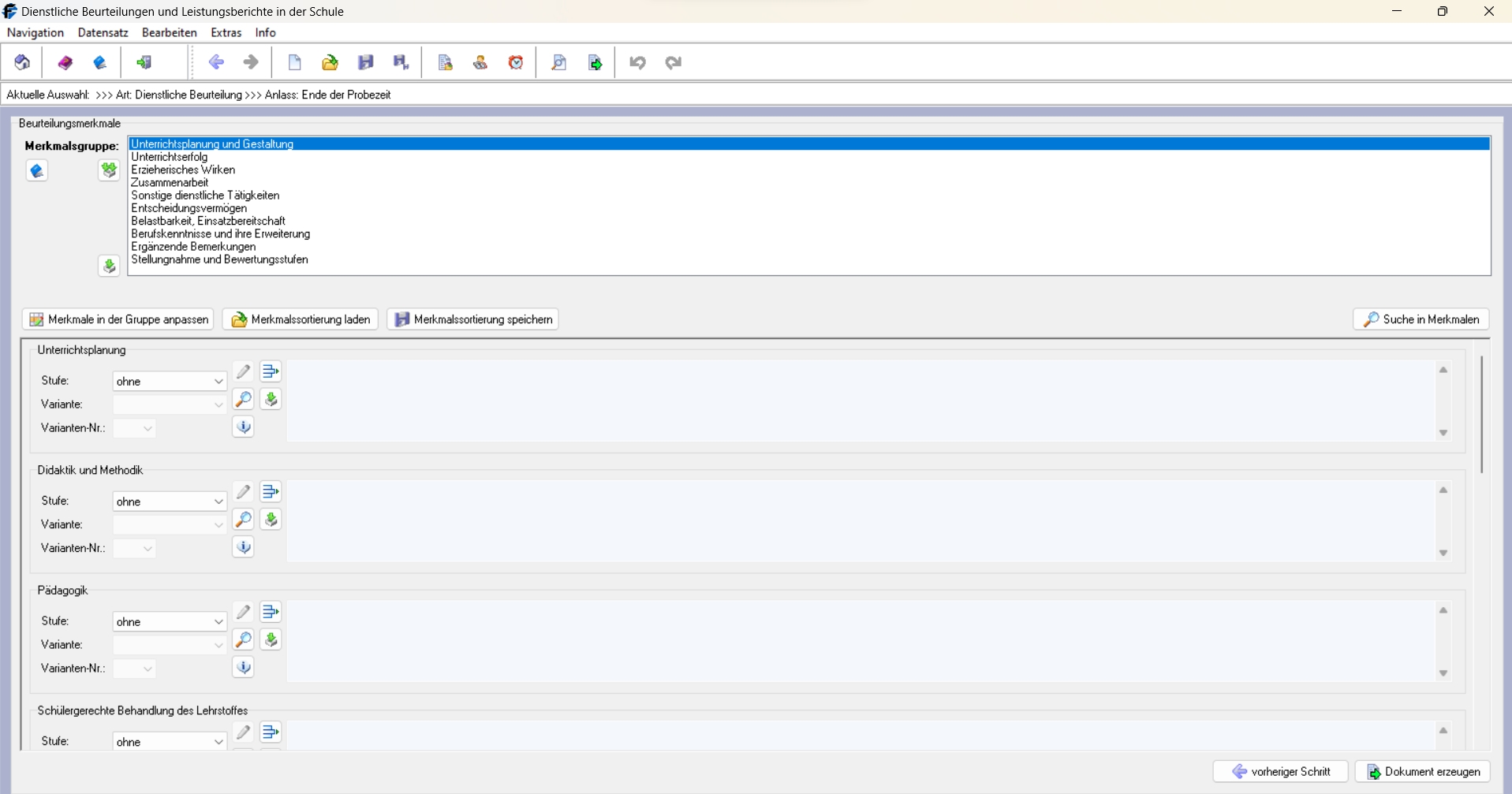Click 'Merkmale in der Gruppe anpassen' button
Screen dimensions: 1512x794
pos(118,319)
